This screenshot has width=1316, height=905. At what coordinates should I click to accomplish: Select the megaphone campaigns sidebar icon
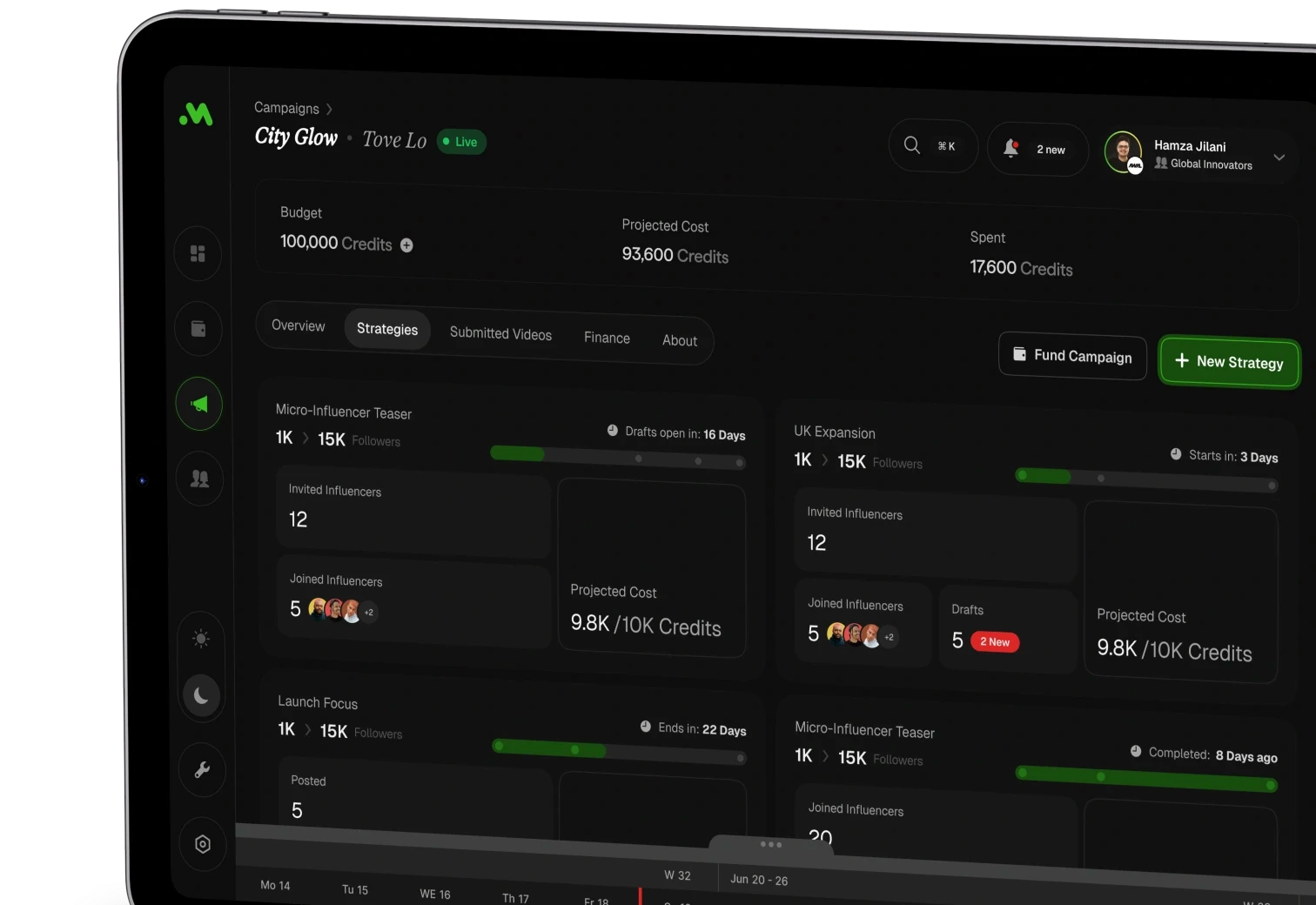point(199,404)
